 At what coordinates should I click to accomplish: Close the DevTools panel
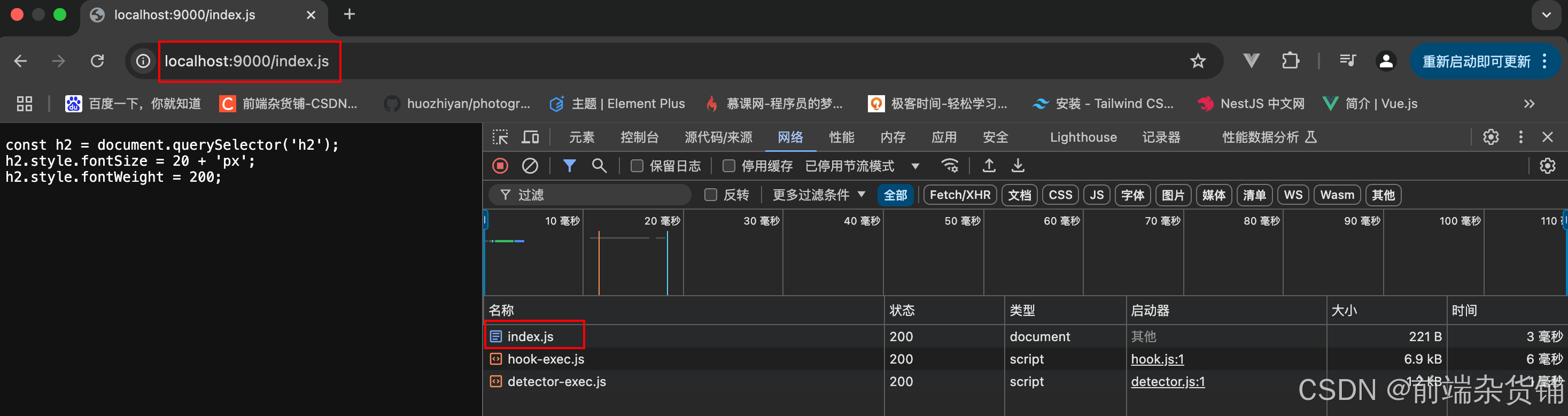tap(1548, 137)
